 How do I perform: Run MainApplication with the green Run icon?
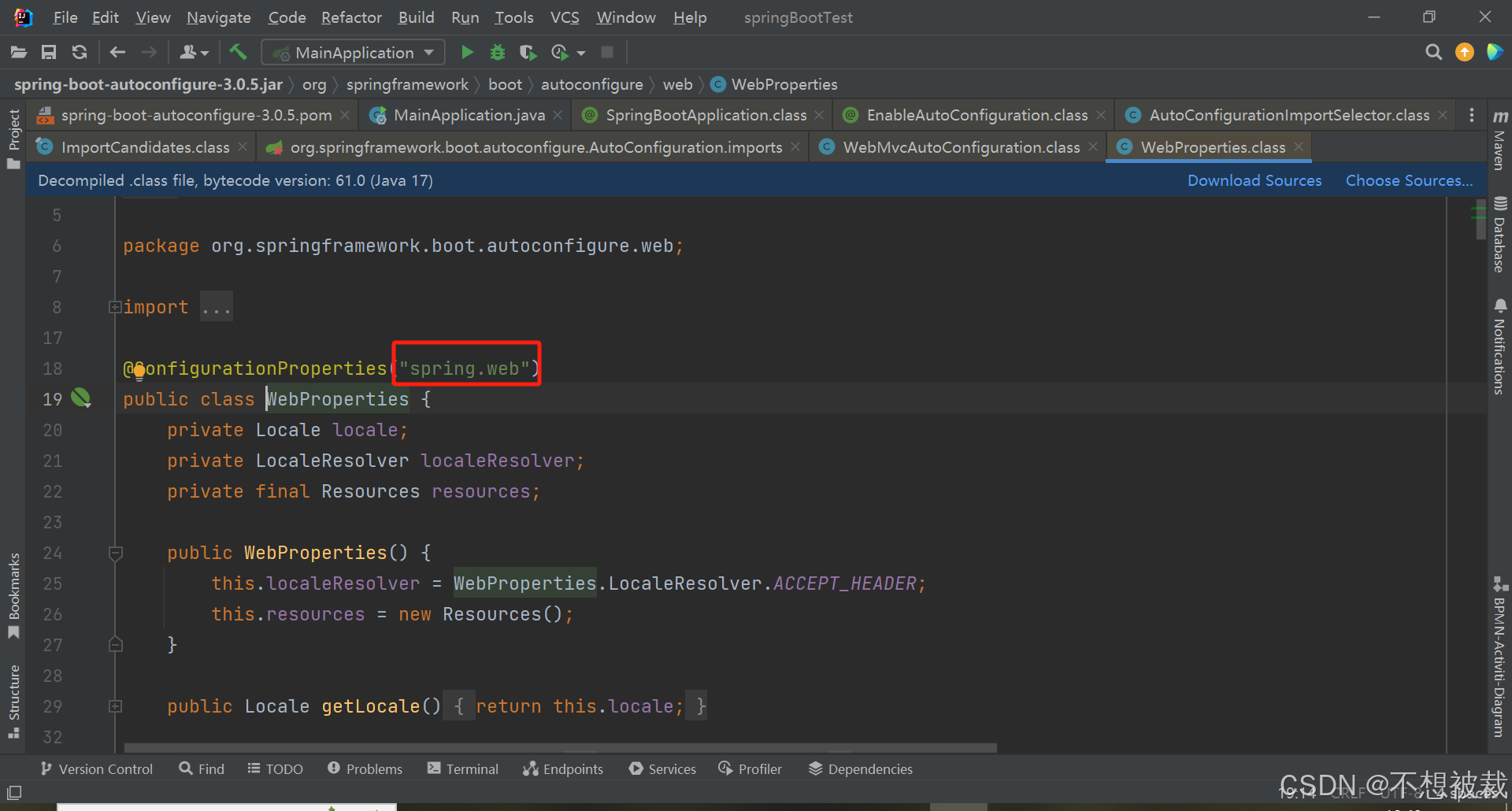tap(467, 52)
